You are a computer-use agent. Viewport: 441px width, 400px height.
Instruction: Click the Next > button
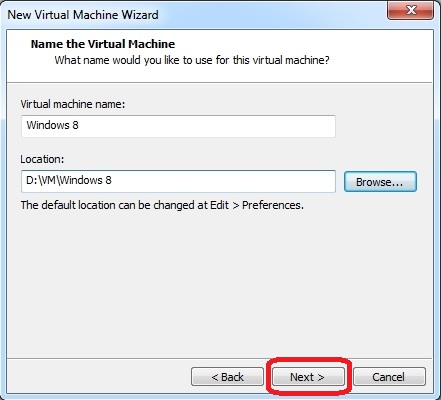coord(308,377)
